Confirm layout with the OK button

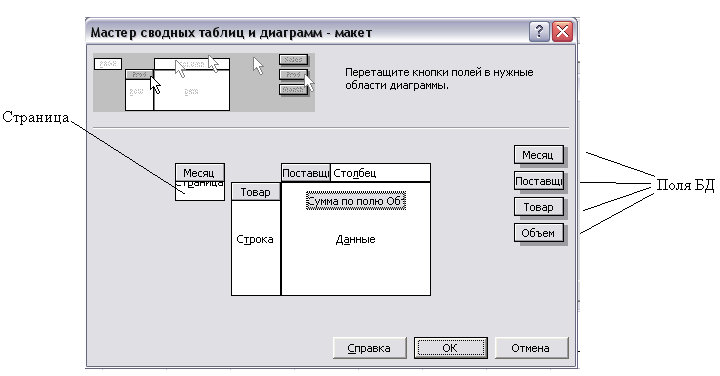tap(450, 348)
